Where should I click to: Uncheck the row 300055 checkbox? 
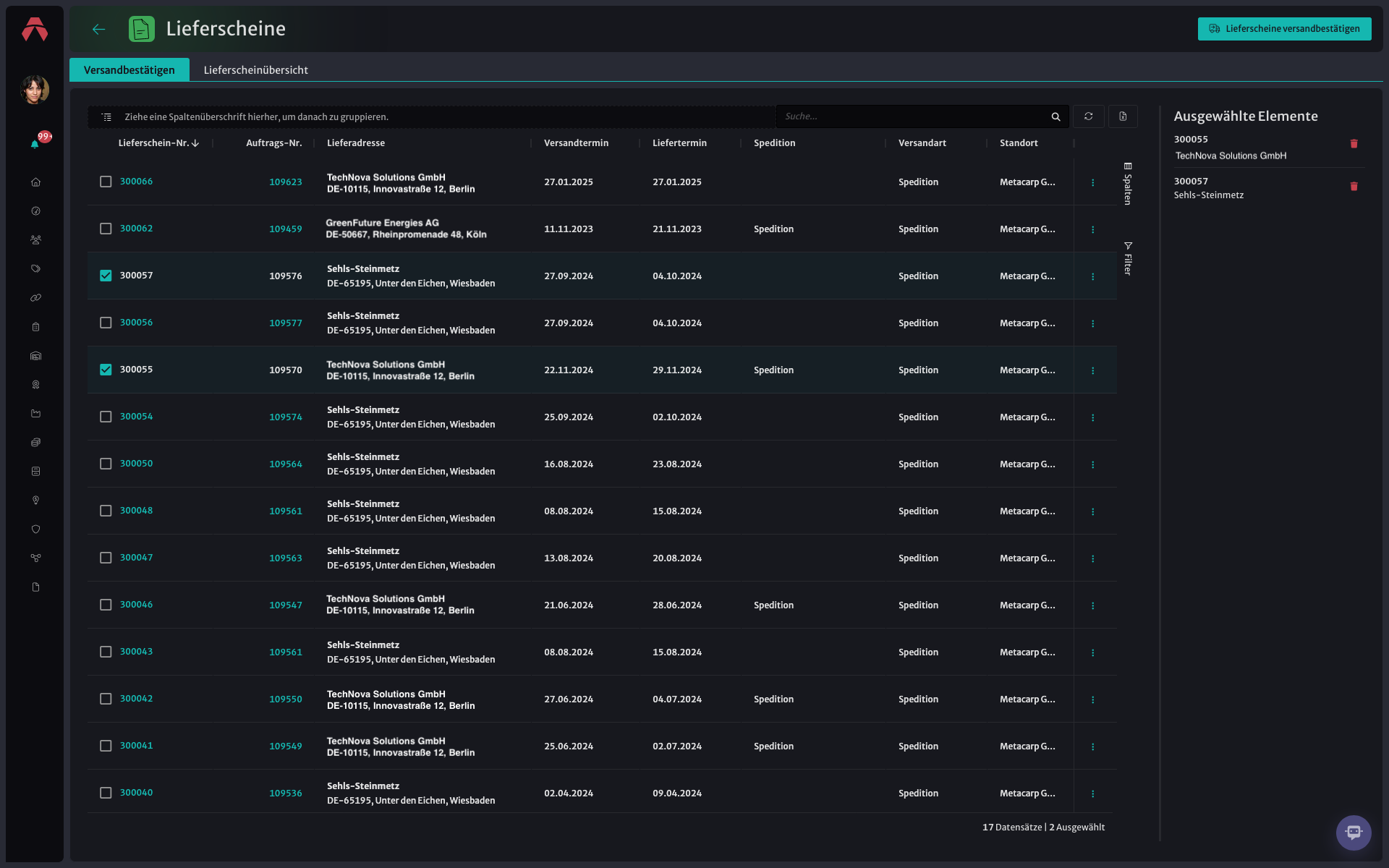106,370
